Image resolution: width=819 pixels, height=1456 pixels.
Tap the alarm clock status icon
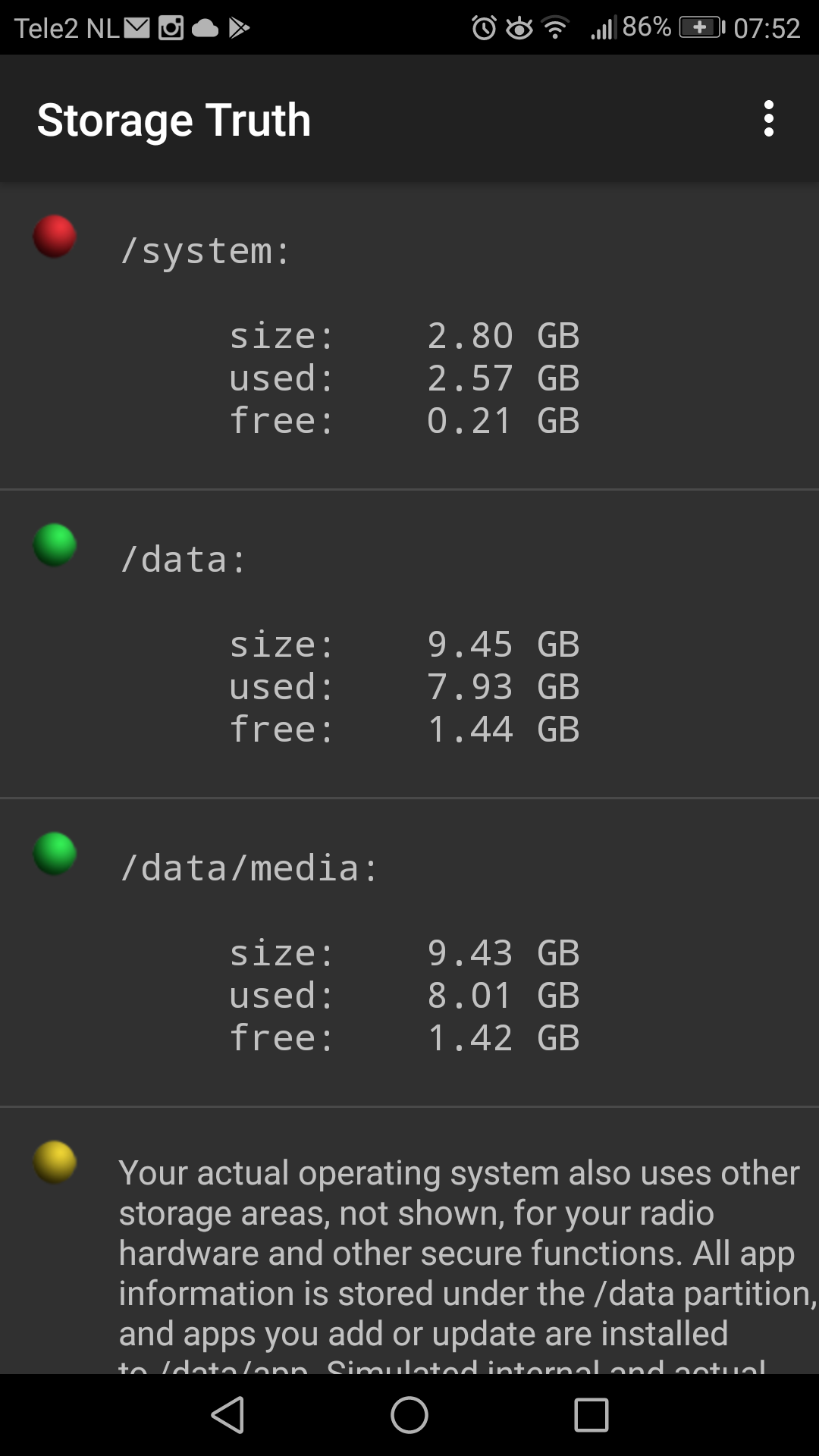484,29
